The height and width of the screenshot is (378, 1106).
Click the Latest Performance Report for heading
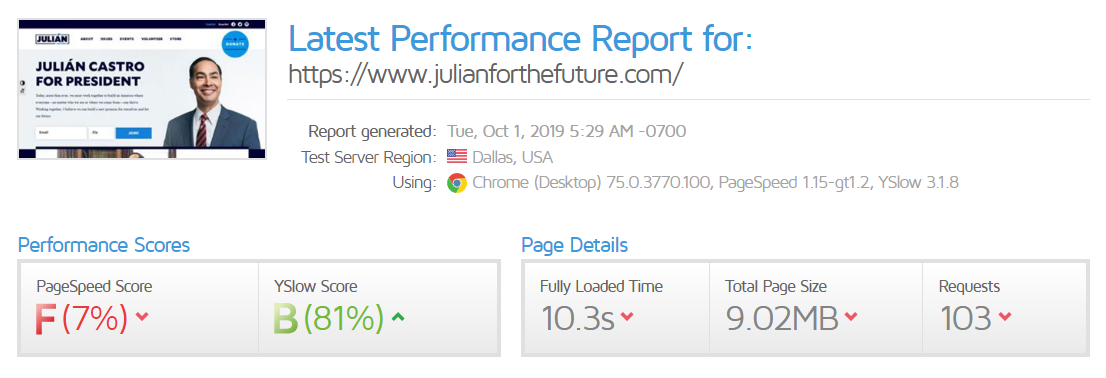click(x=521, y=38)
